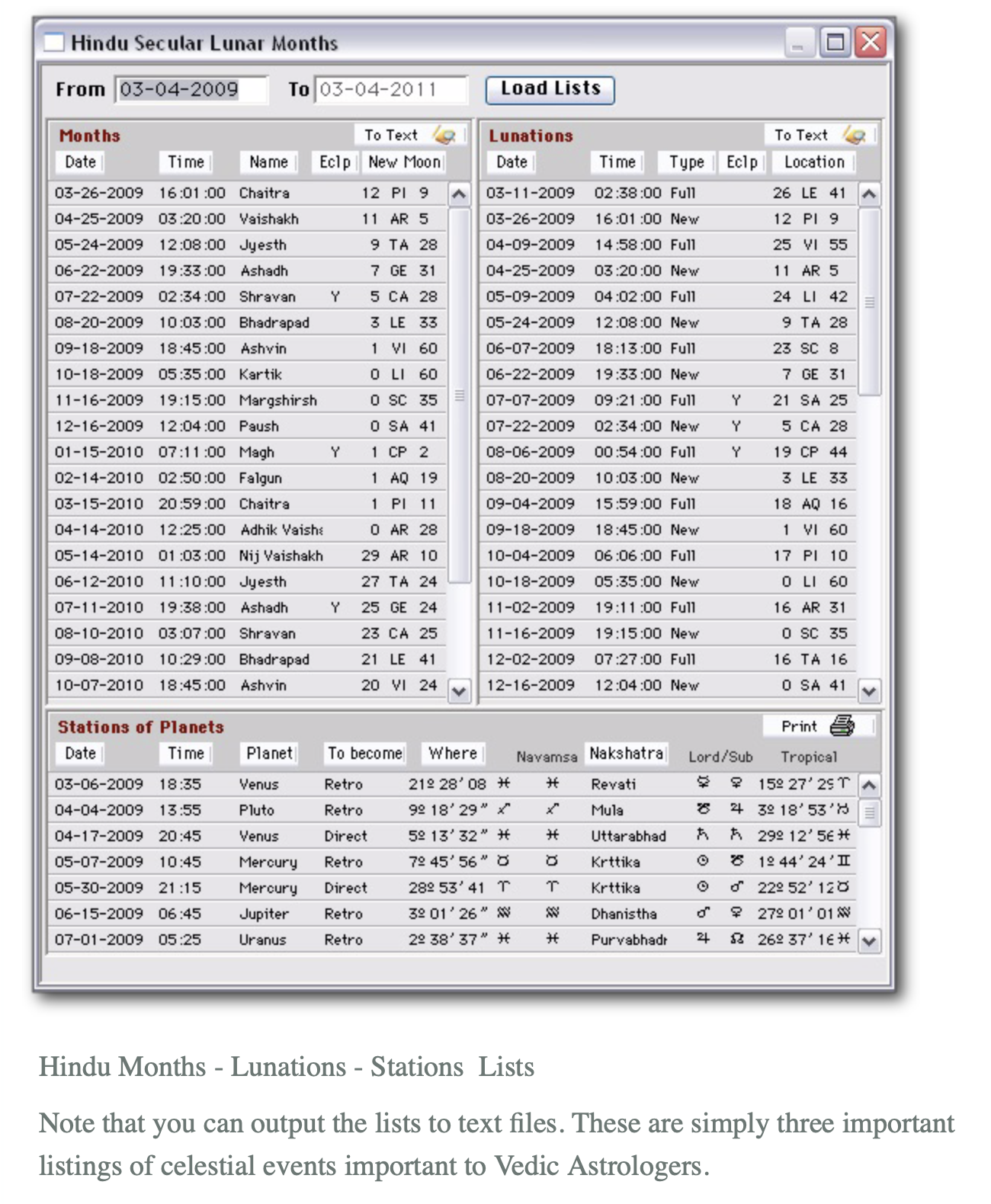Screen dimensions: 991x1204
Task: Click the To Text icon in Lunations panel
Action: [855, 136]
